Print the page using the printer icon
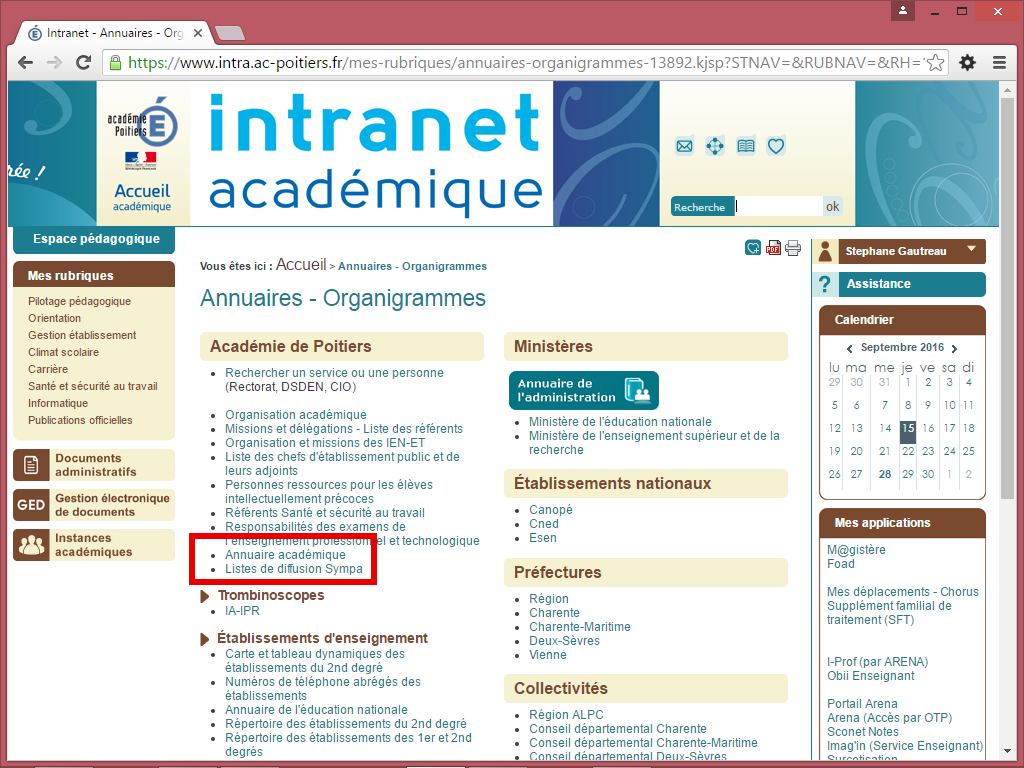 [x=793, y=248]
